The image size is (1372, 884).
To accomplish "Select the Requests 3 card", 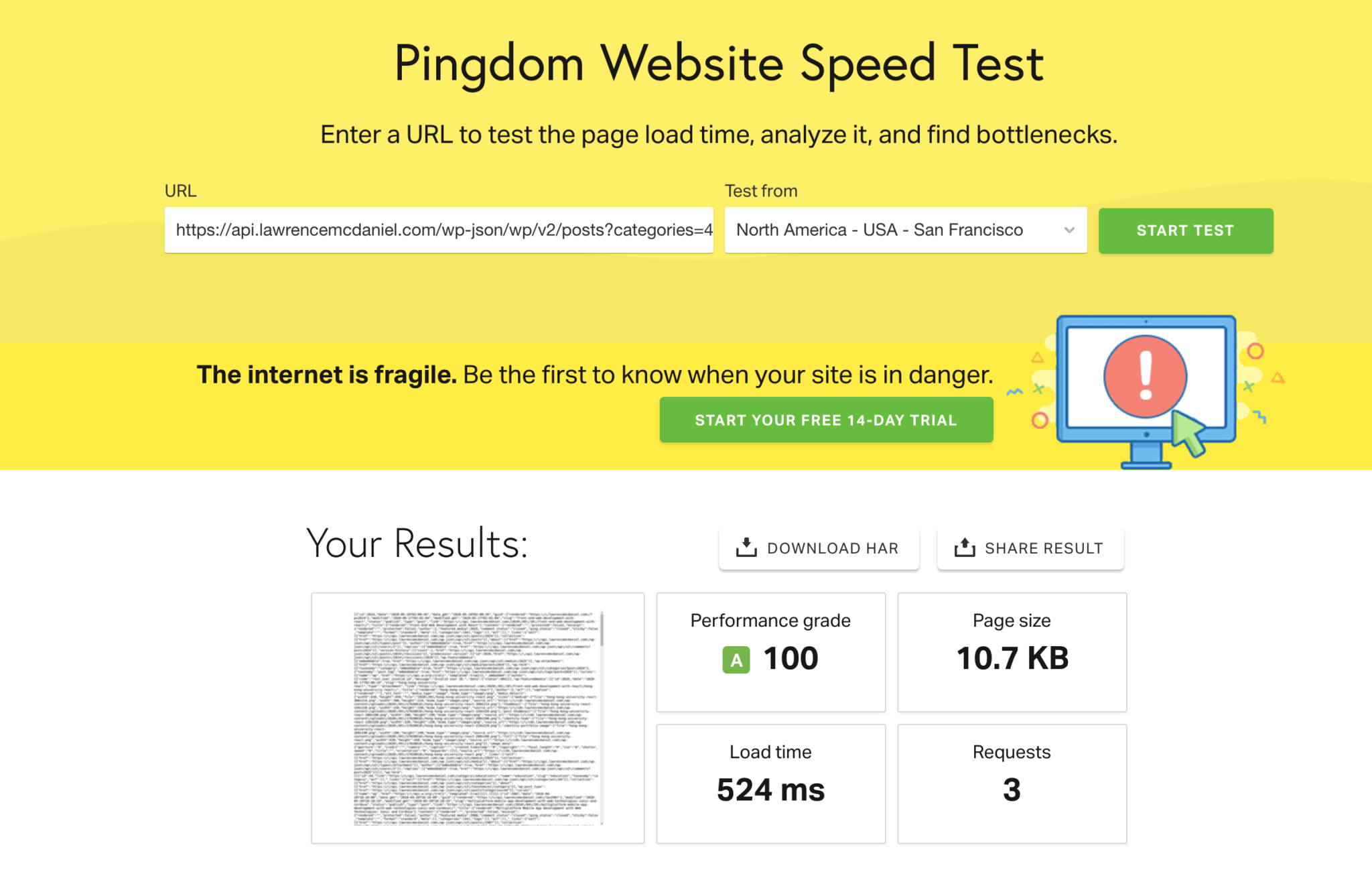I will [1012, 783].
